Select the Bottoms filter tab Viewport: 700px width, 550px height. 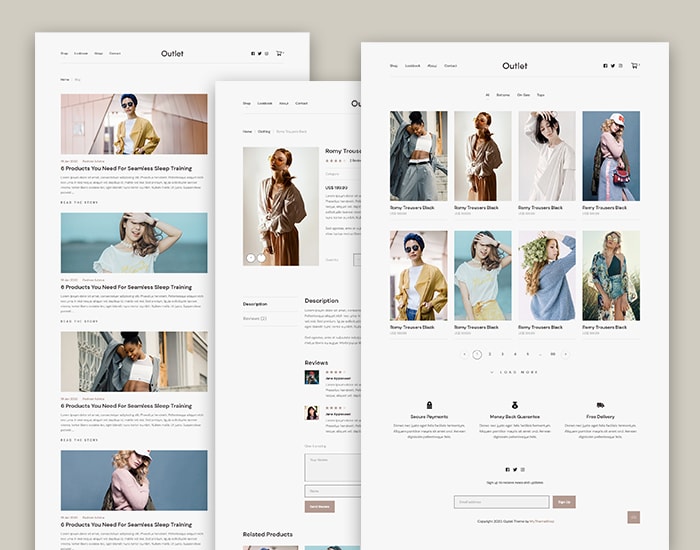(x=503, y=95)
